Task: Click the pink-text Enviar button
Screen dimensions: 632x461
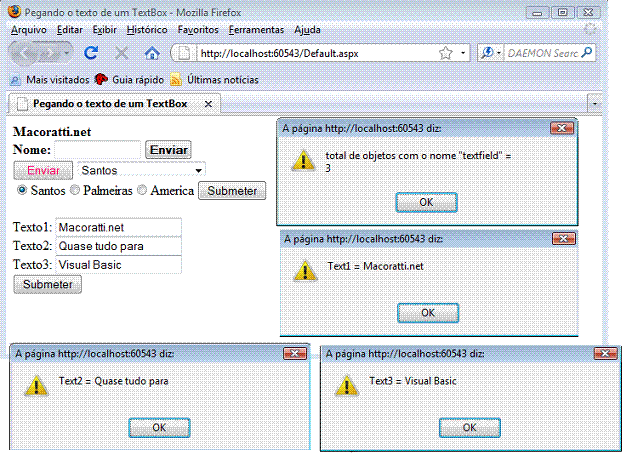Action: click(44, 170)
